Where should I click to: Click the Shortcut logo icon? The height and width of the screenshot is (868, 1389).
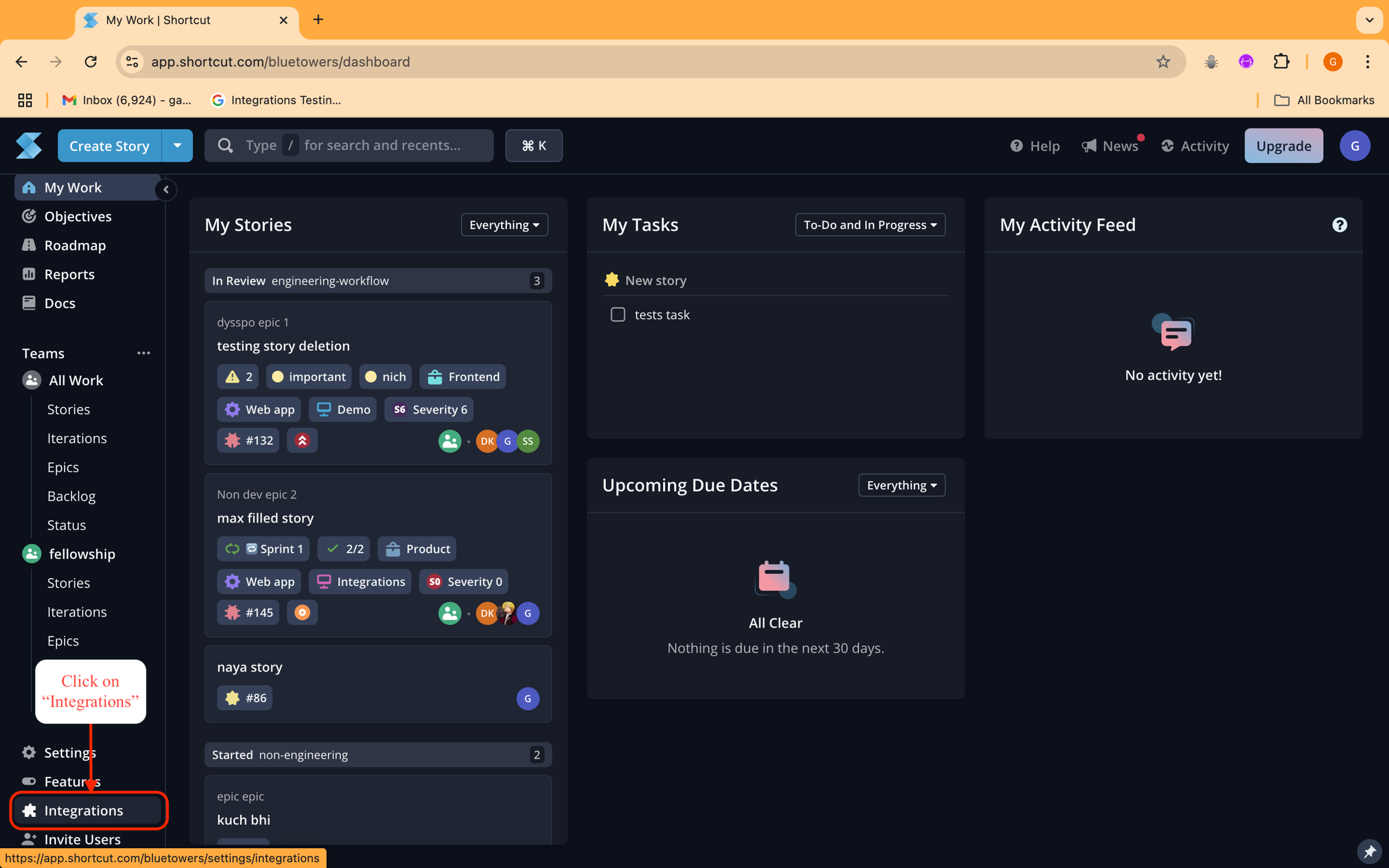tap(28, 145)
